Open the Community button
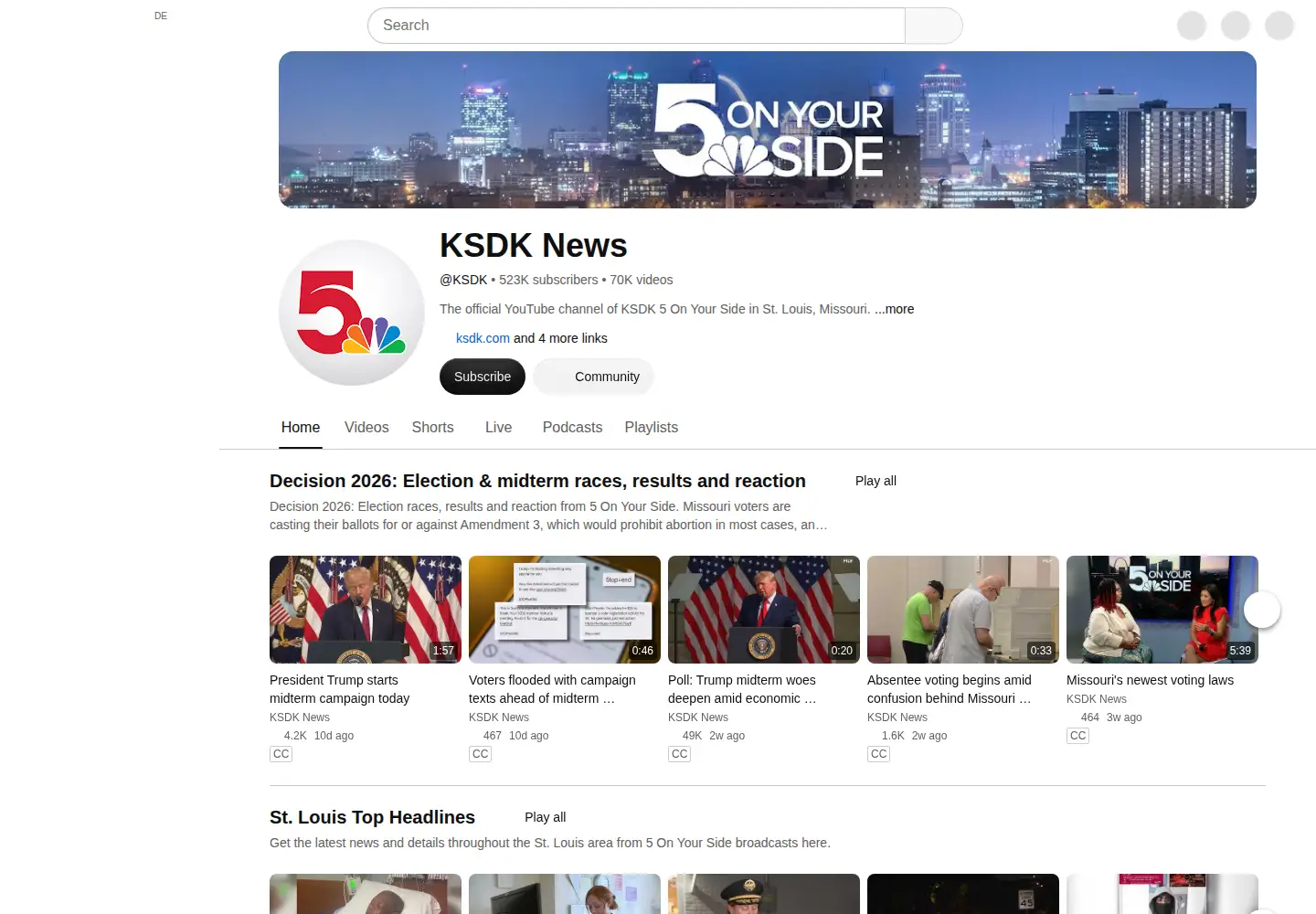The image size is (1316, 914). 594,377
